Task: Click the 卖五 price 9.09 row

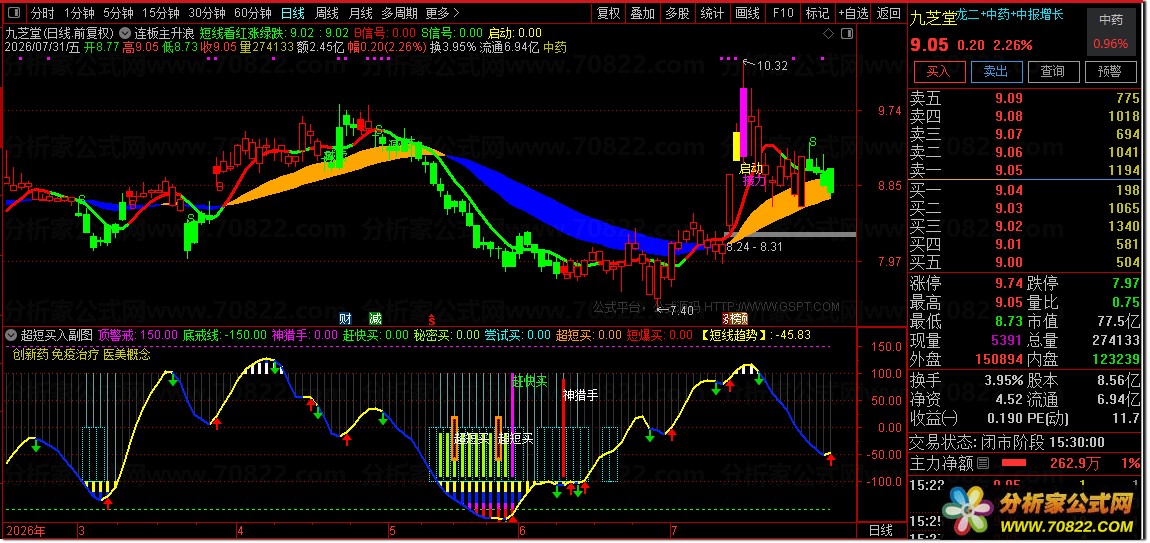Action: 1025,98
